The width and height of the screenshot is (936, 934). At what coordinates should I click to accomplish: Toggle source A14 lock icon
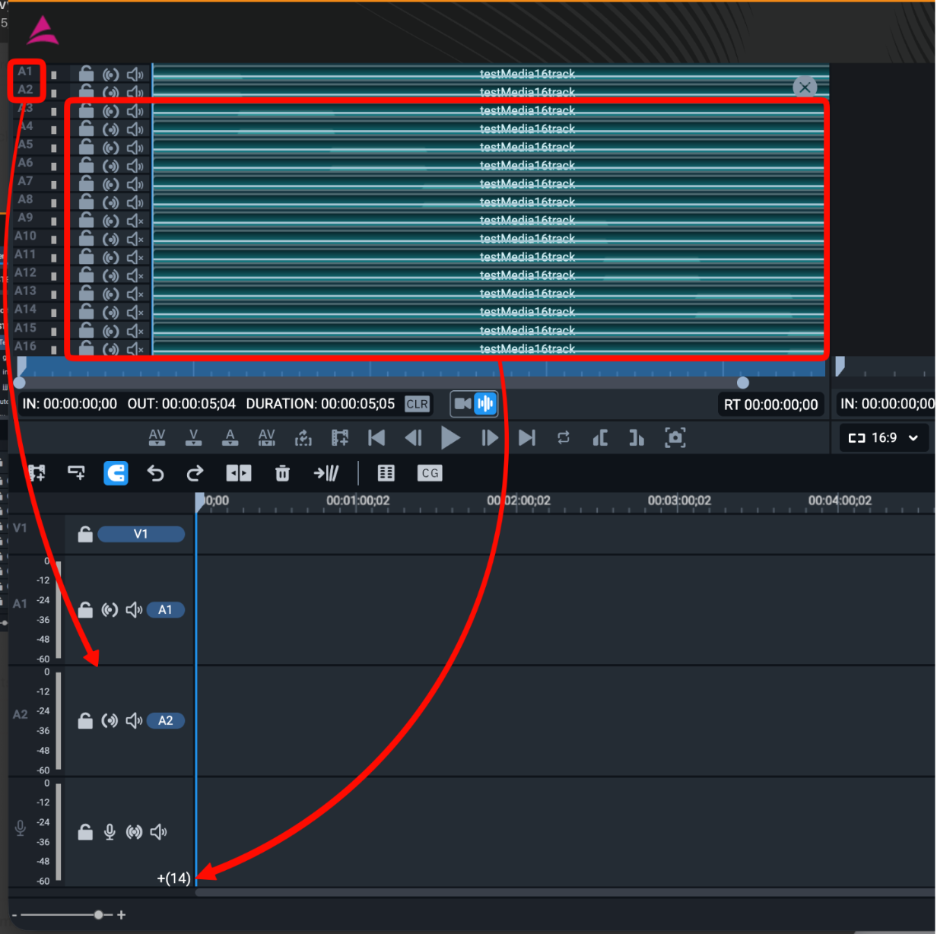pyautogui.click(x=87, y=312)
